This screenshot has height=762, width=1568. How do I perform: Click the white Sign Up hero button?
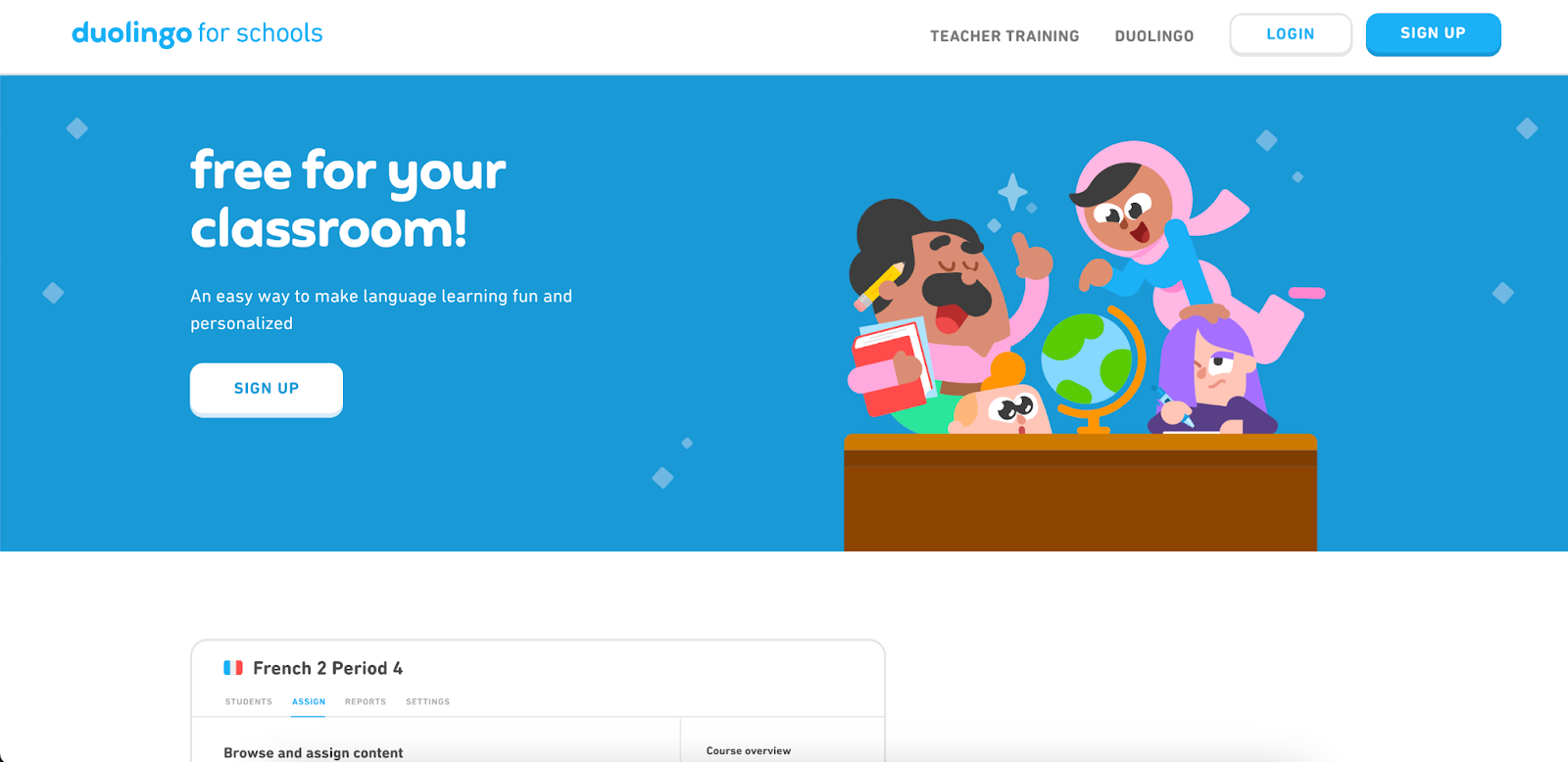click(267, 389)
